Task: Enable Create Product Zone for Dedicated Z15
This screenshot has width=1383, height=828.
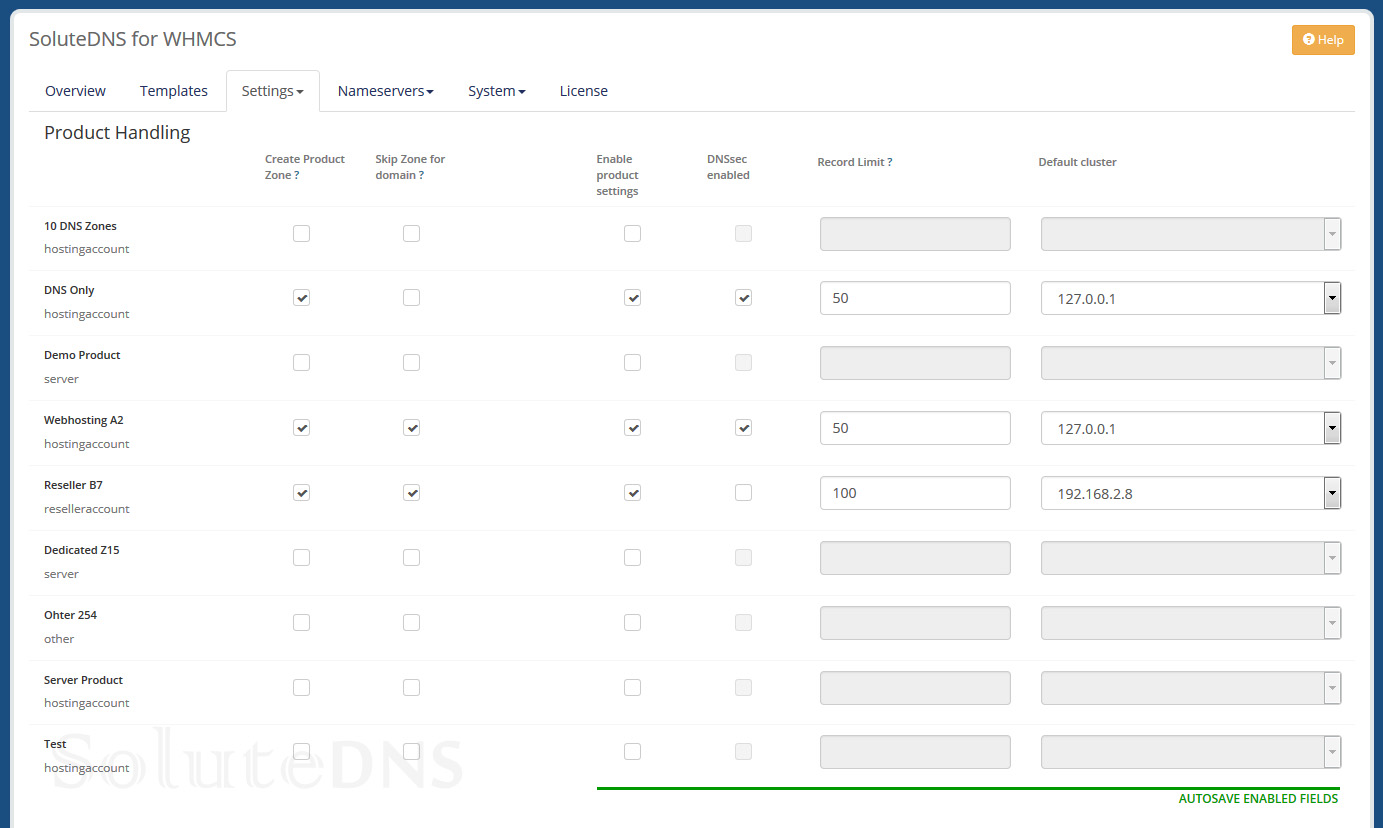Action: click(301, 558)
